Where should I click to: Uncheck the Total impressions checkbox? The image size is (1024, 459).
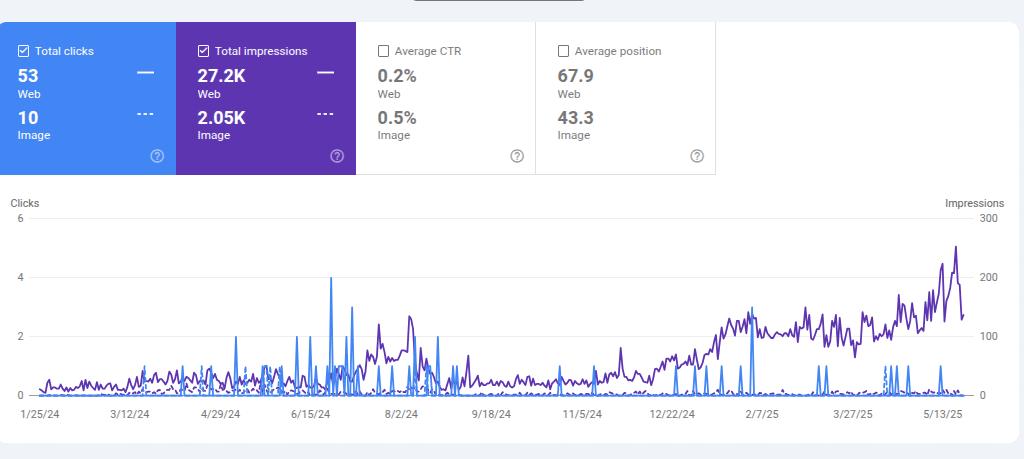click(204, 51)
